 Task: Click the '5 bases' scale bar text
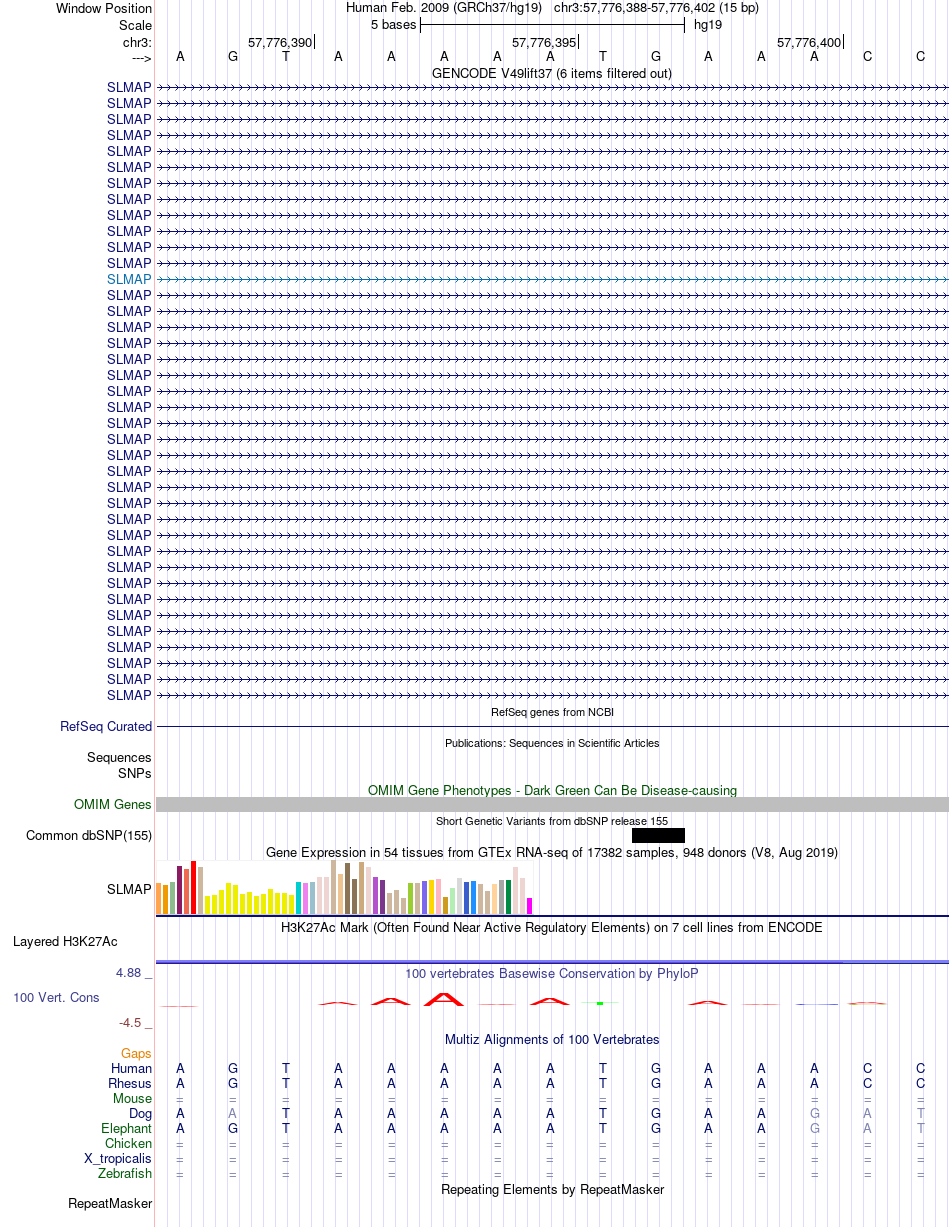pyautogui.click(x=393, y=24)
